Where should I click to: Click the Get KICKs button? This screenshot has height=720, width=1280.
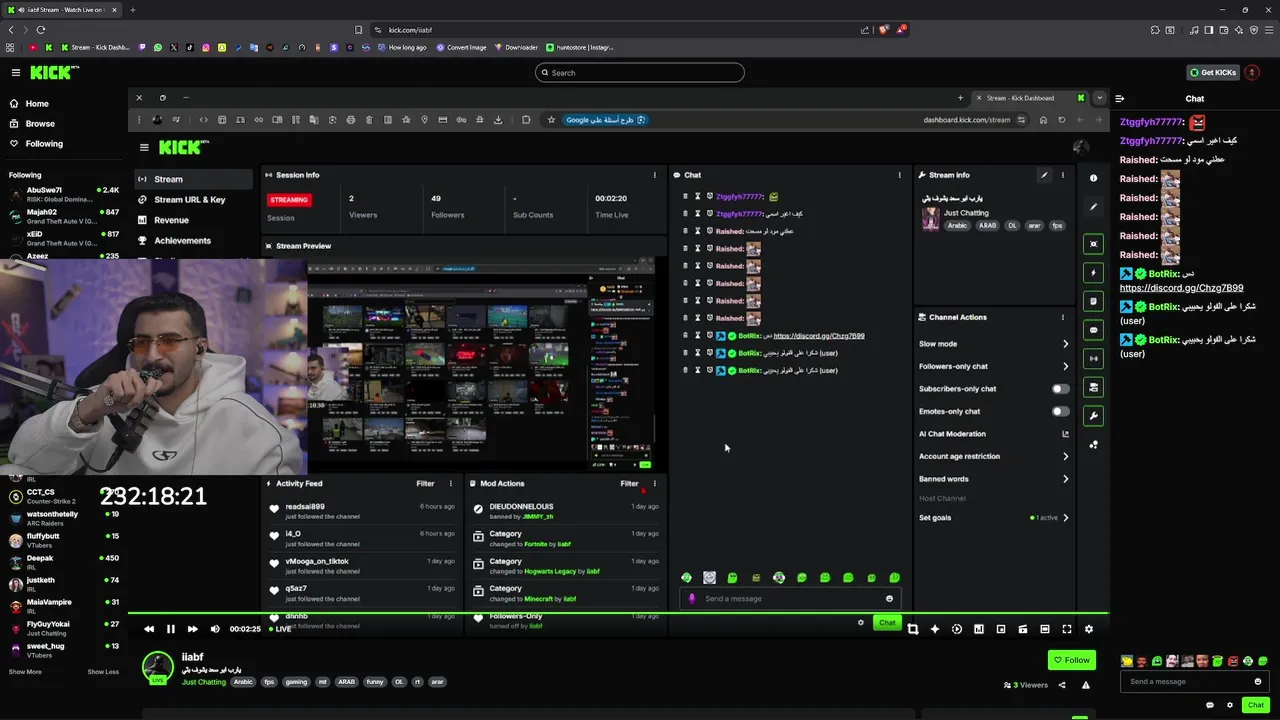(x=1213, y=72)
